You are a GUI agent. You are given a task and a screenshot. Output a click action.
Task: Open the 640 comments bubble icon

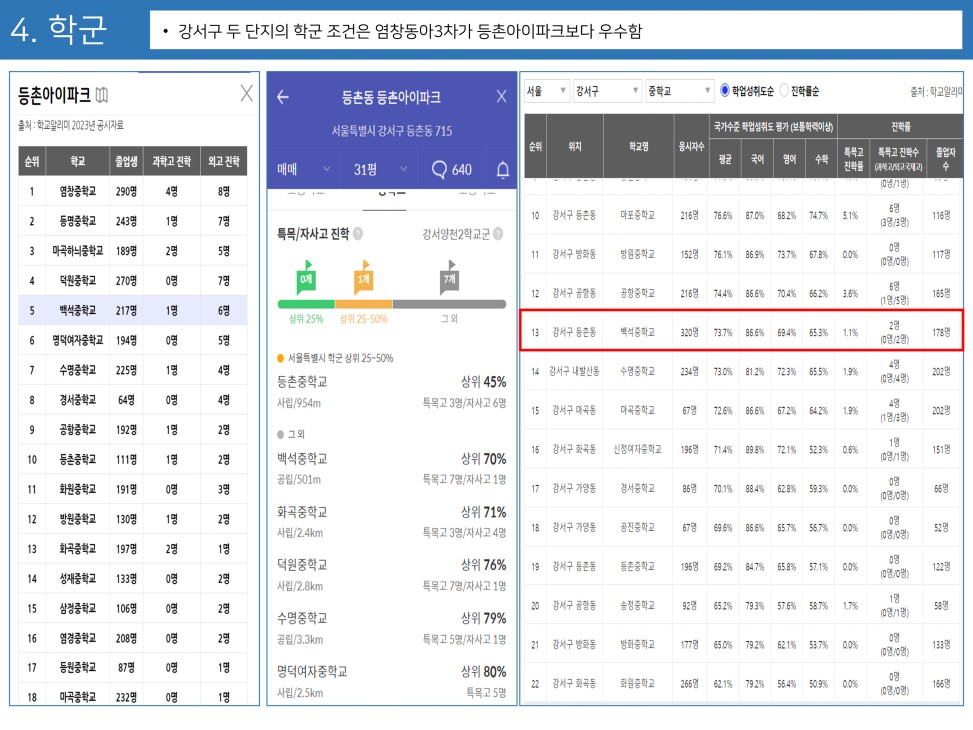[x=439, y=169]
